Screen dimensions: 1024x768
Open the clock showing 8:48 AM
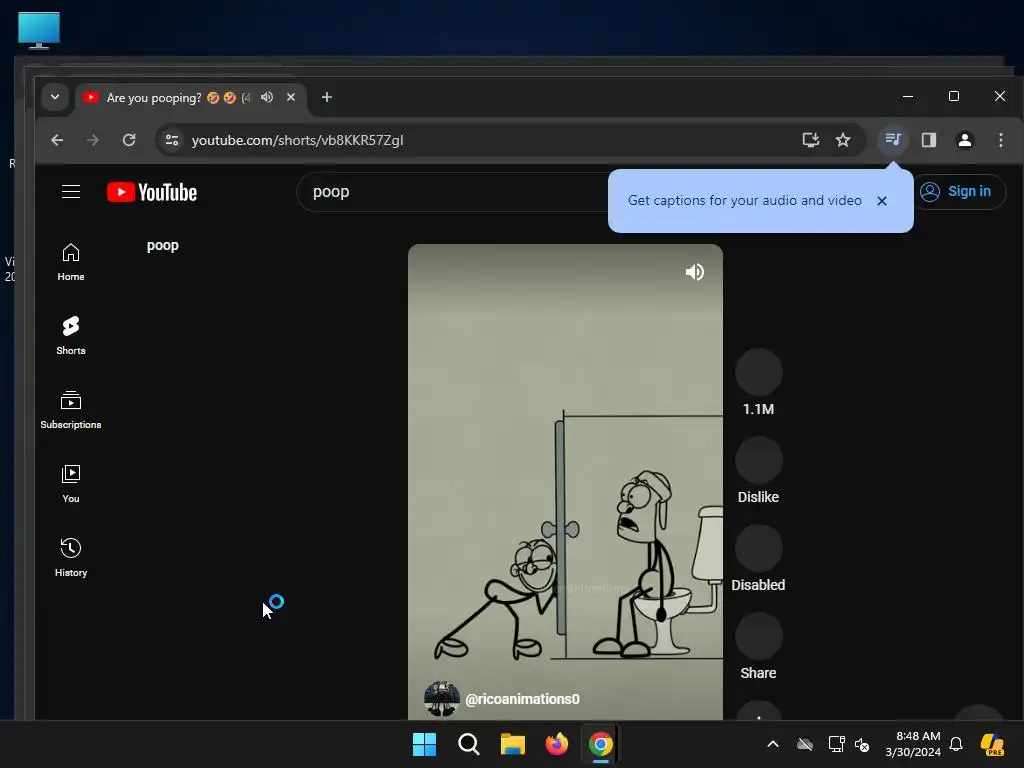pos(913,744)
